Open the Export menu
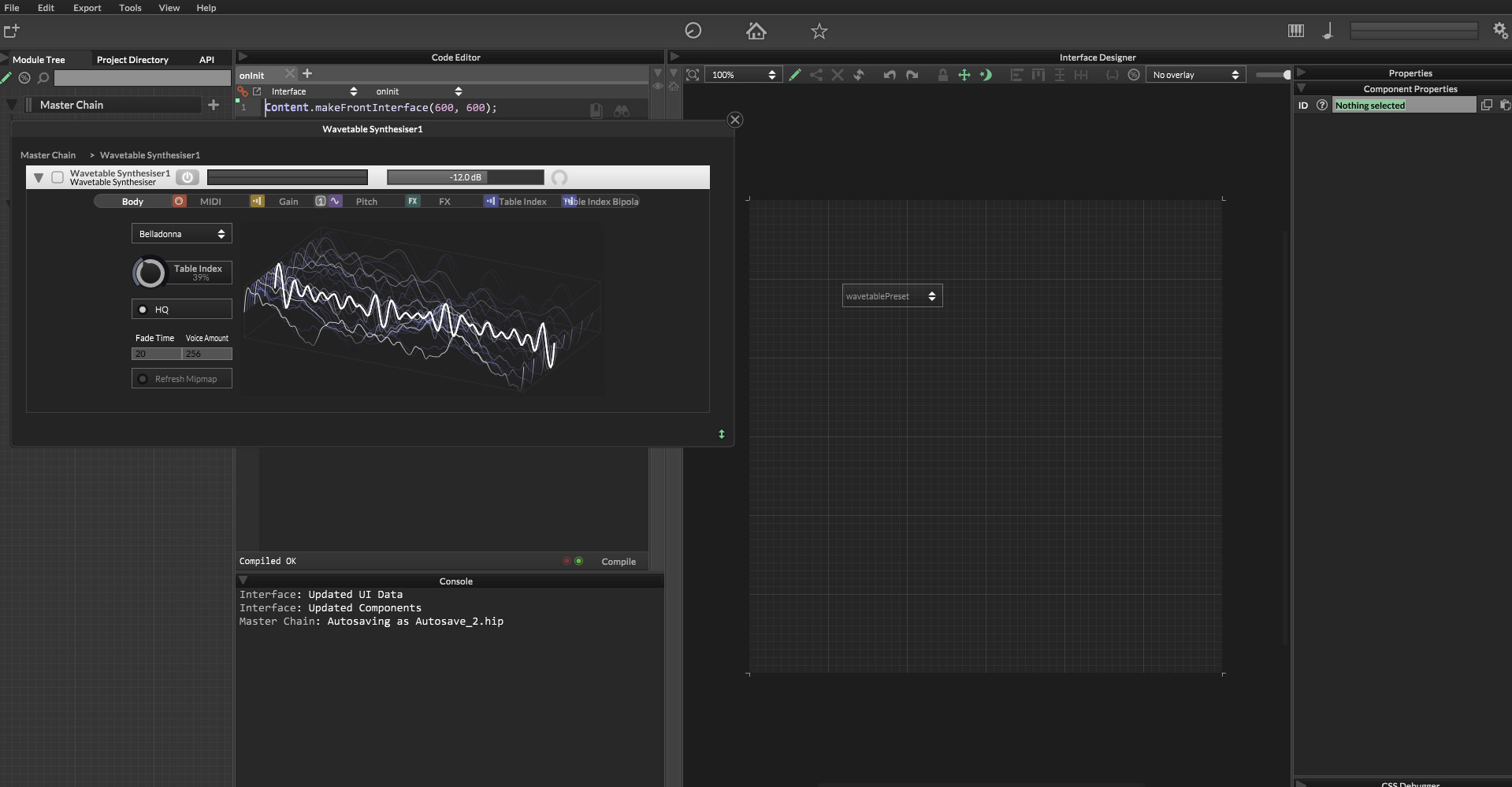1512x787 pixels. (87, 8)
